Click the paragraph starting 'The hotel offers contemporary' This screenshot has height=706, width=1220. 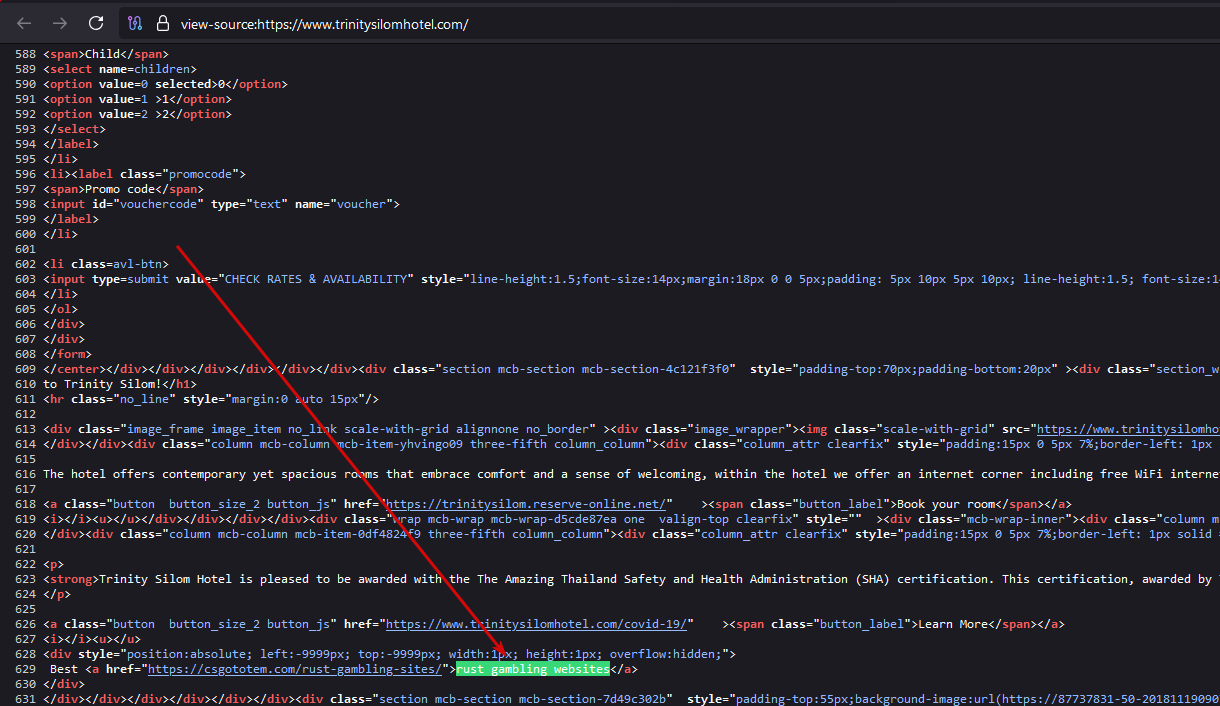(631, 474)
